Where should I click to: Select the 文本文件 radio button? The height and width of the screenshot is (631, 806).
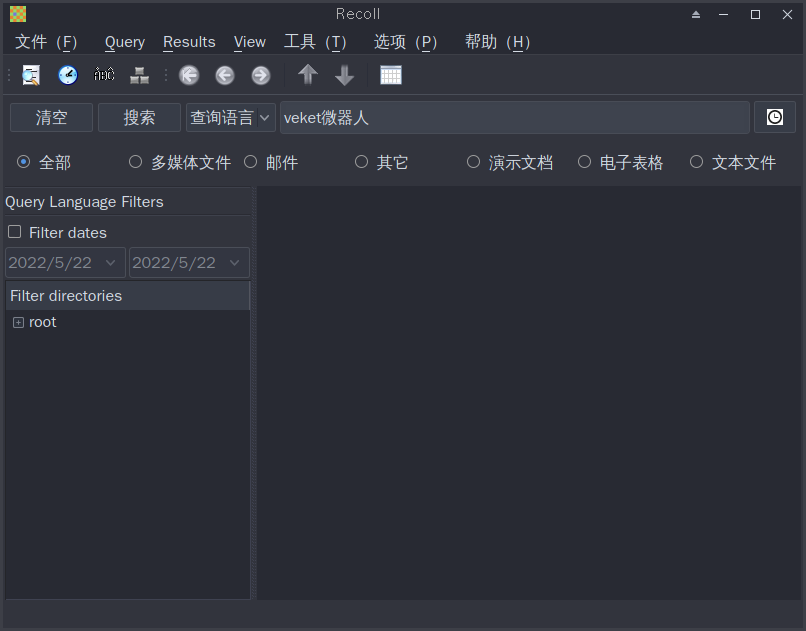[697, 162]
